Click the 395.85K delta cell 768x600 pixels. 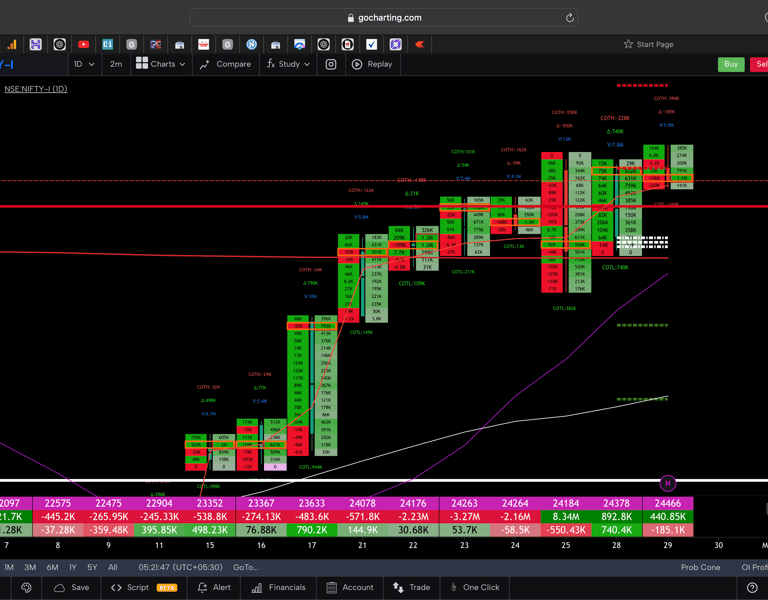(159, 530)
